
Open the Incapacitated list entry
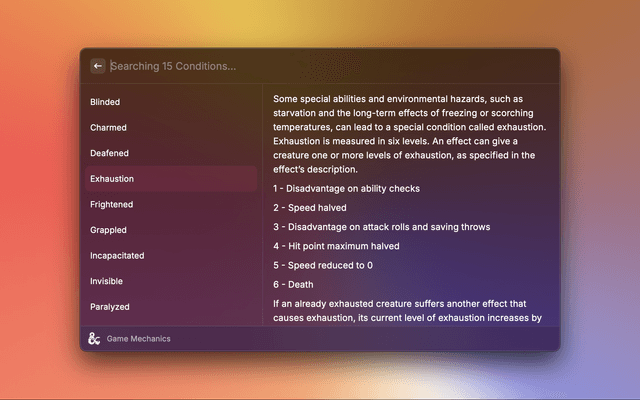tap(117, 255)
